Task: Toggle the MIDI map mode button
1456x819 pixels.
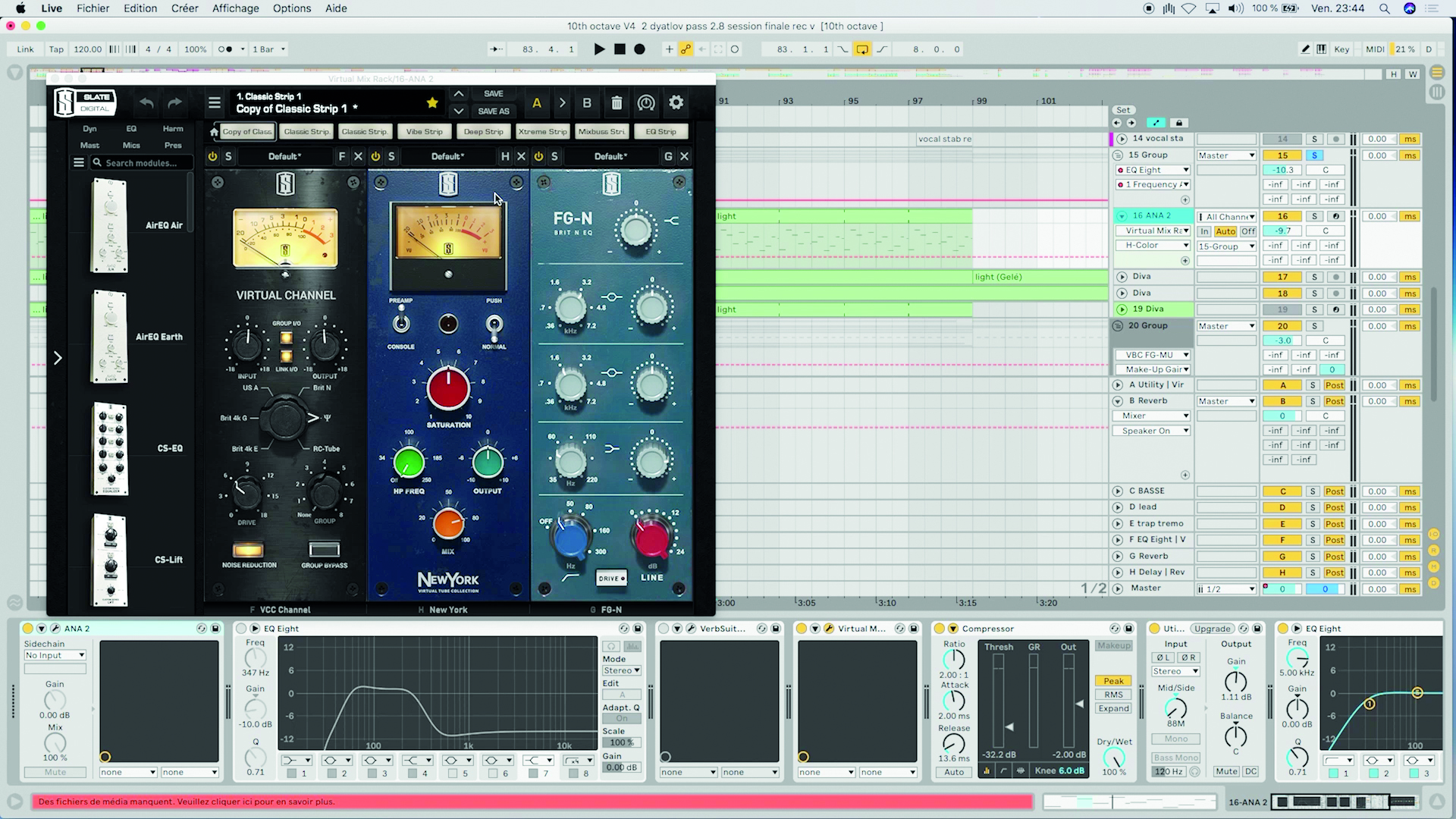Action: (1375, 49)
